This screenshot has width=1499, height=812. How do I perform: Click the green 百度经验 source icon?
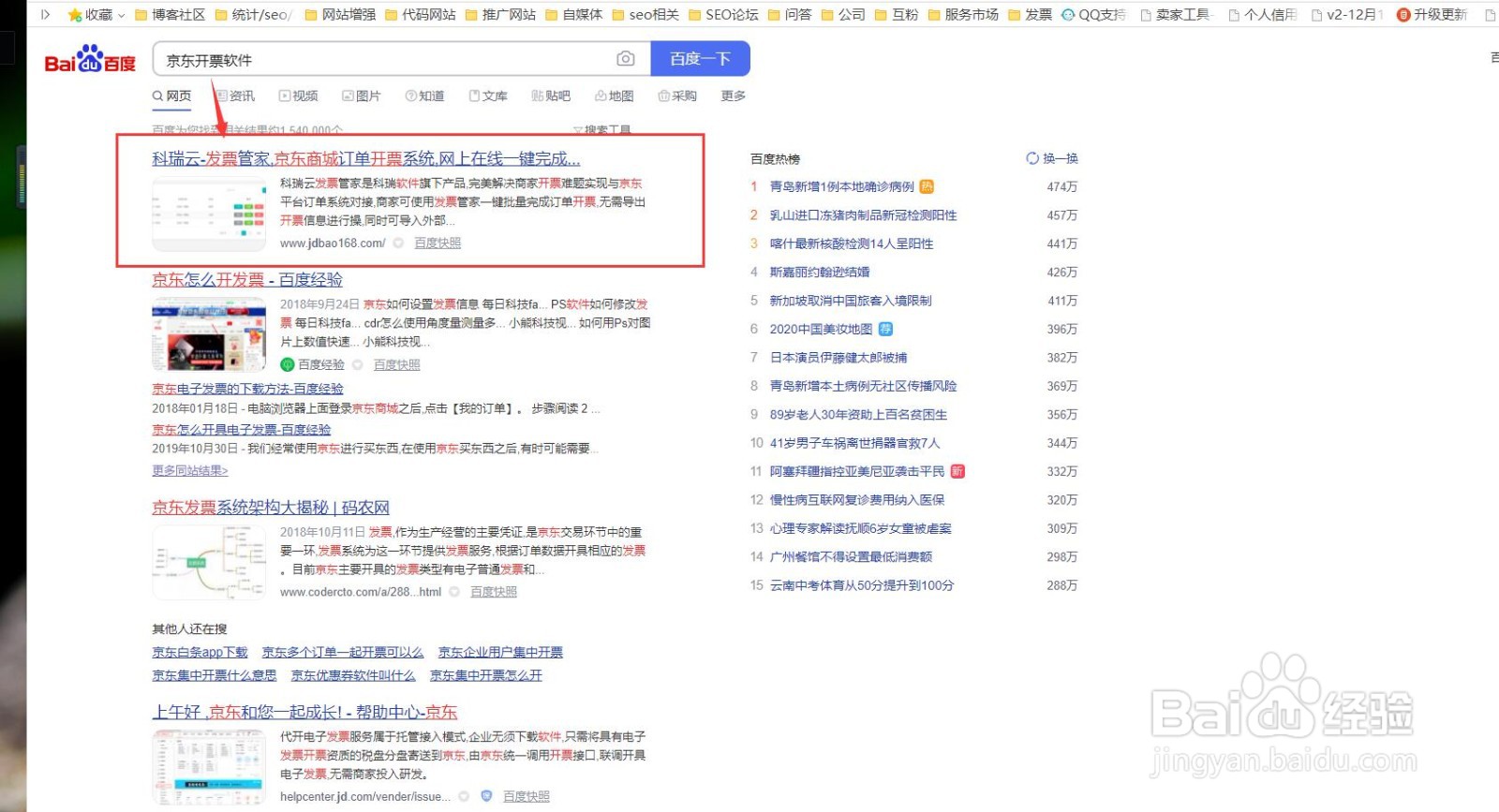point(288,364)
